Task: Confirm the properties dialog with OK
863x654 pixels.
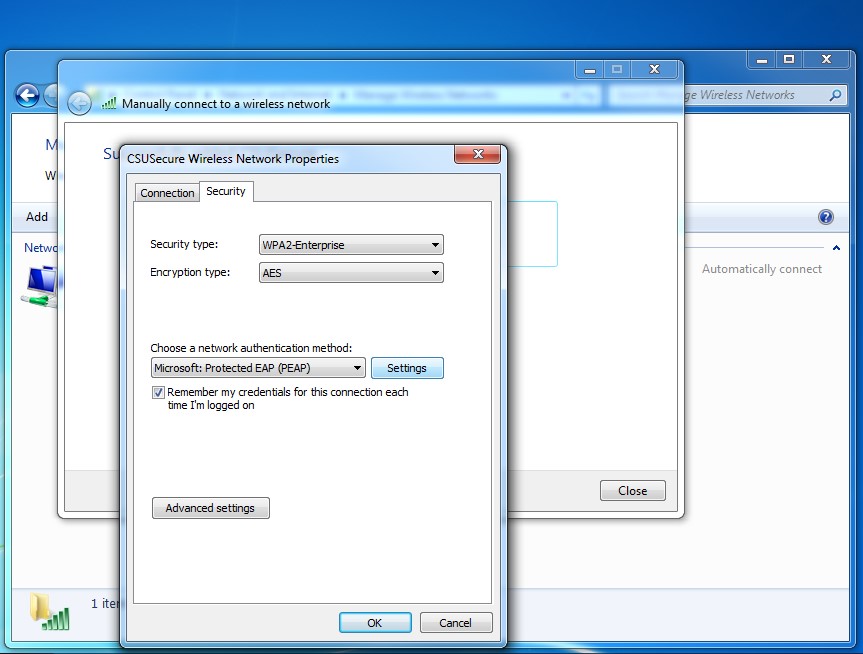Action: (x=375, y=623)
